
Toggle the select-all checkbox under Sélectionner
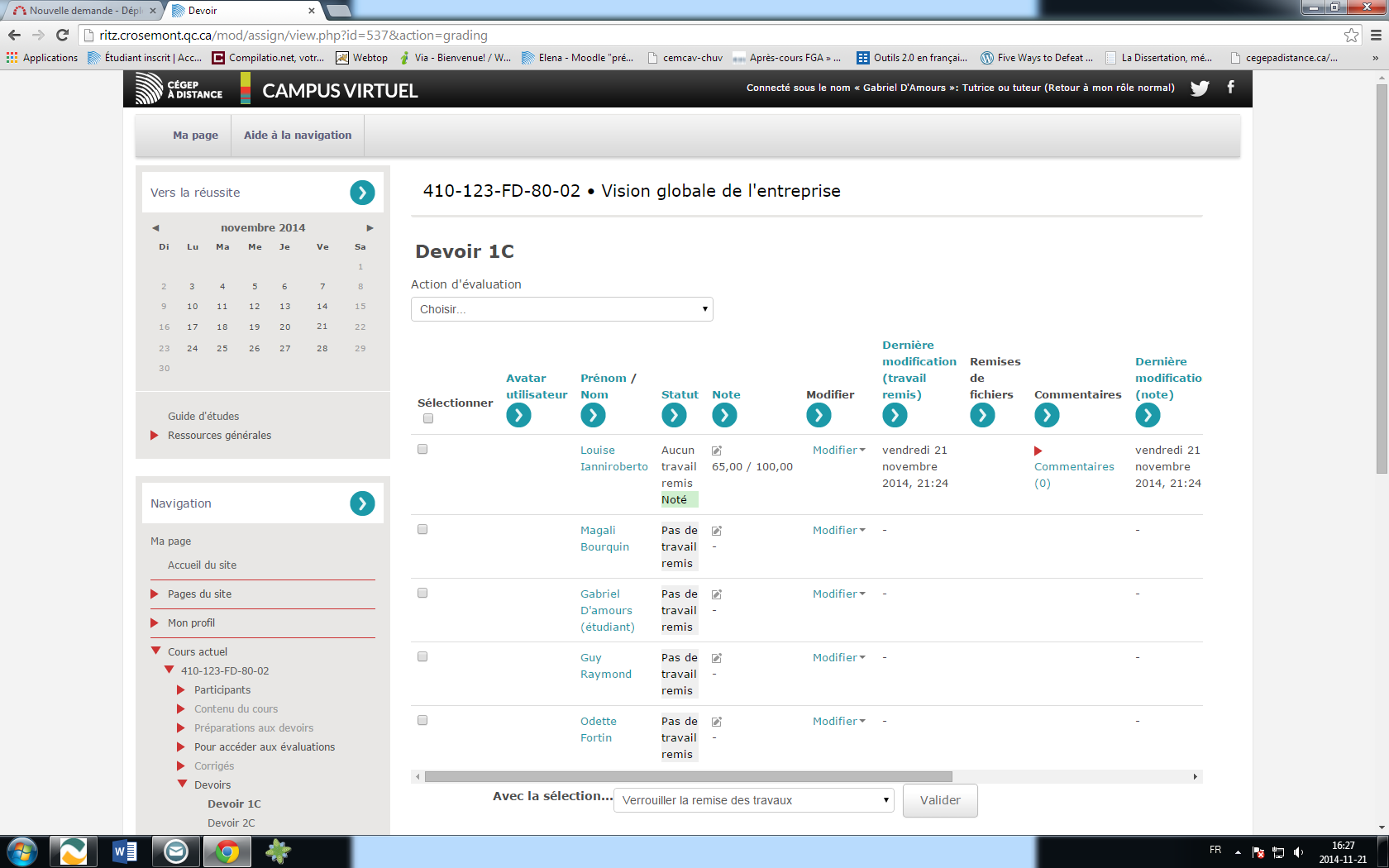(x=428, y=418)
